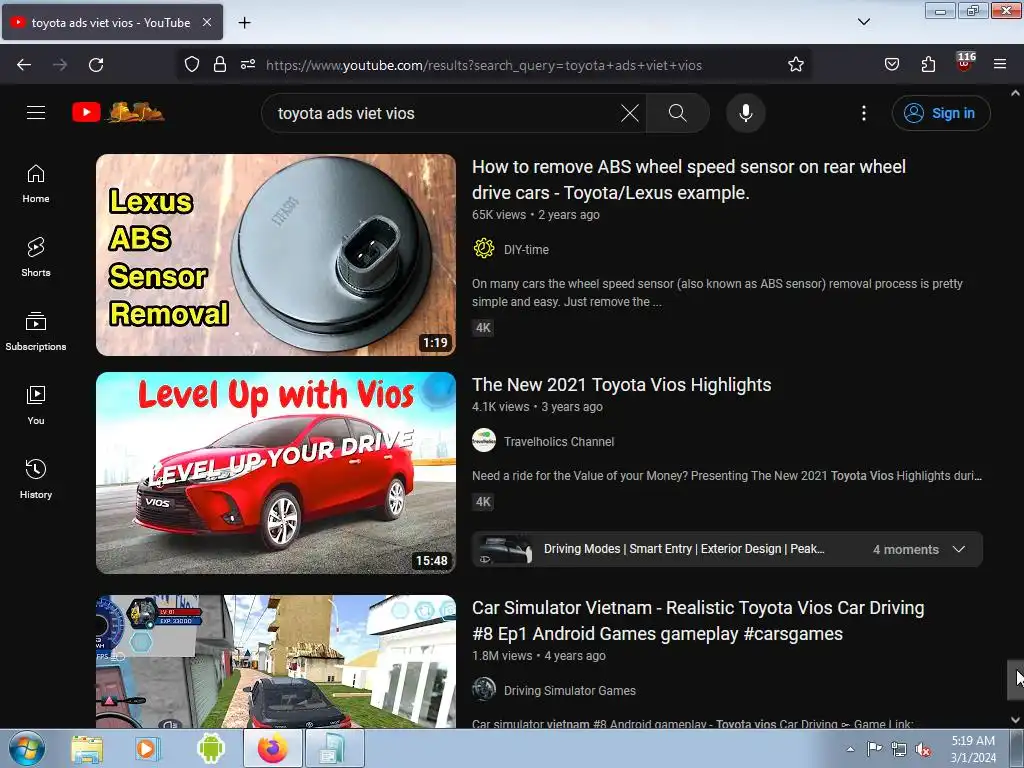The width and height of the screenshot is (1024, 768).
Task: Open tracking protection shield icon
Action: [x=191, y=64]
